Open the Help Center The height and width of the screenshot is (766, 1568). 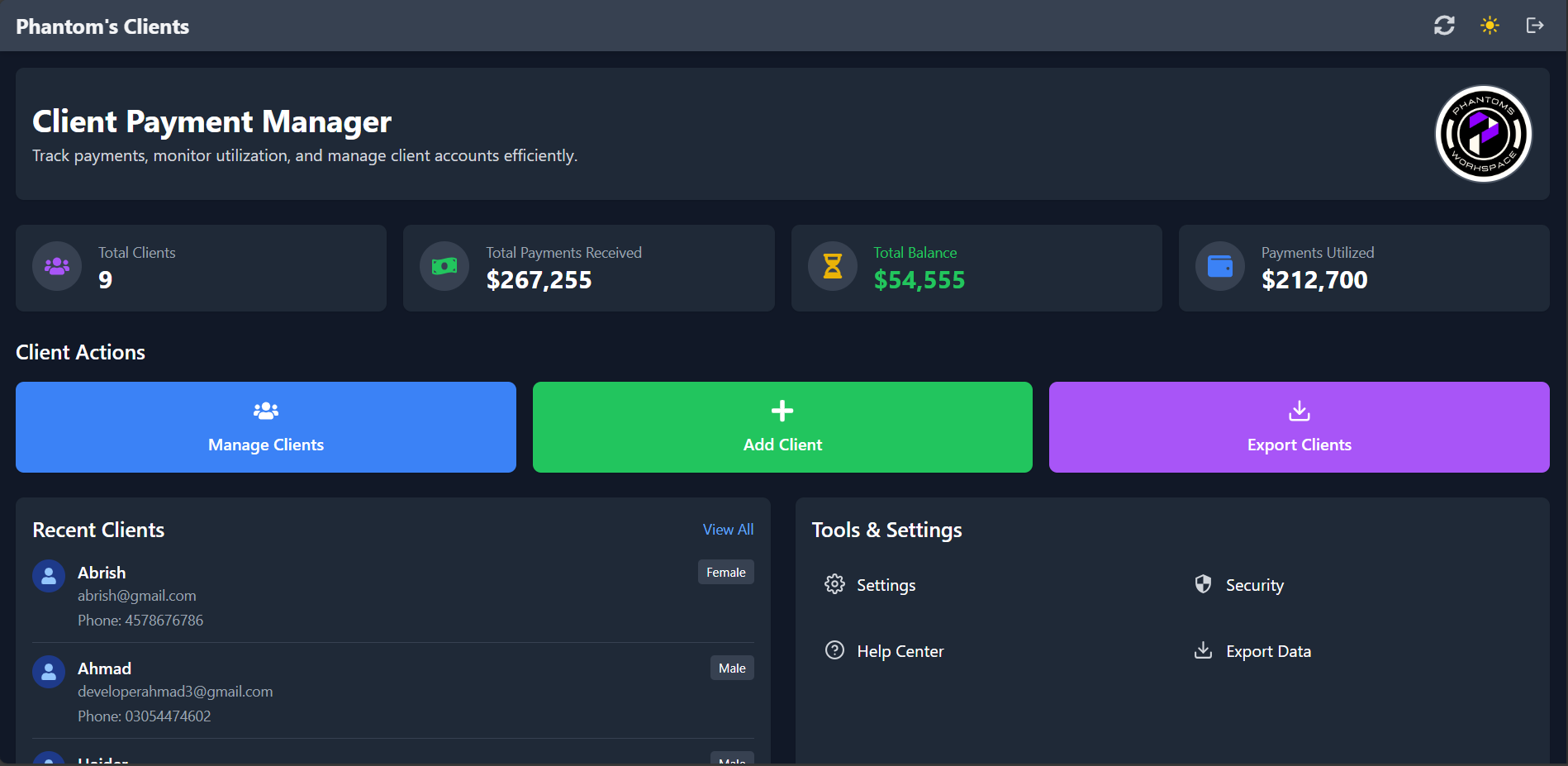pos(899,651)
